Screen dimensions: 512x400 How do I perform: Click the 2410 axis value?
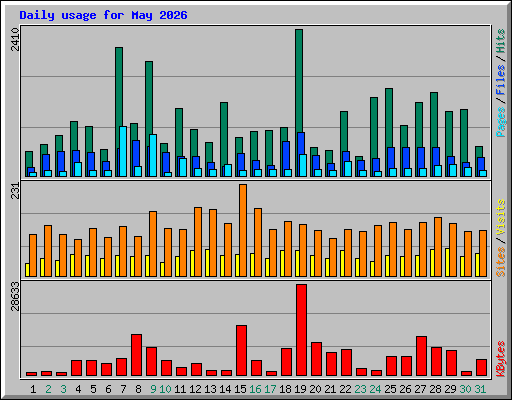click(15, 39)
